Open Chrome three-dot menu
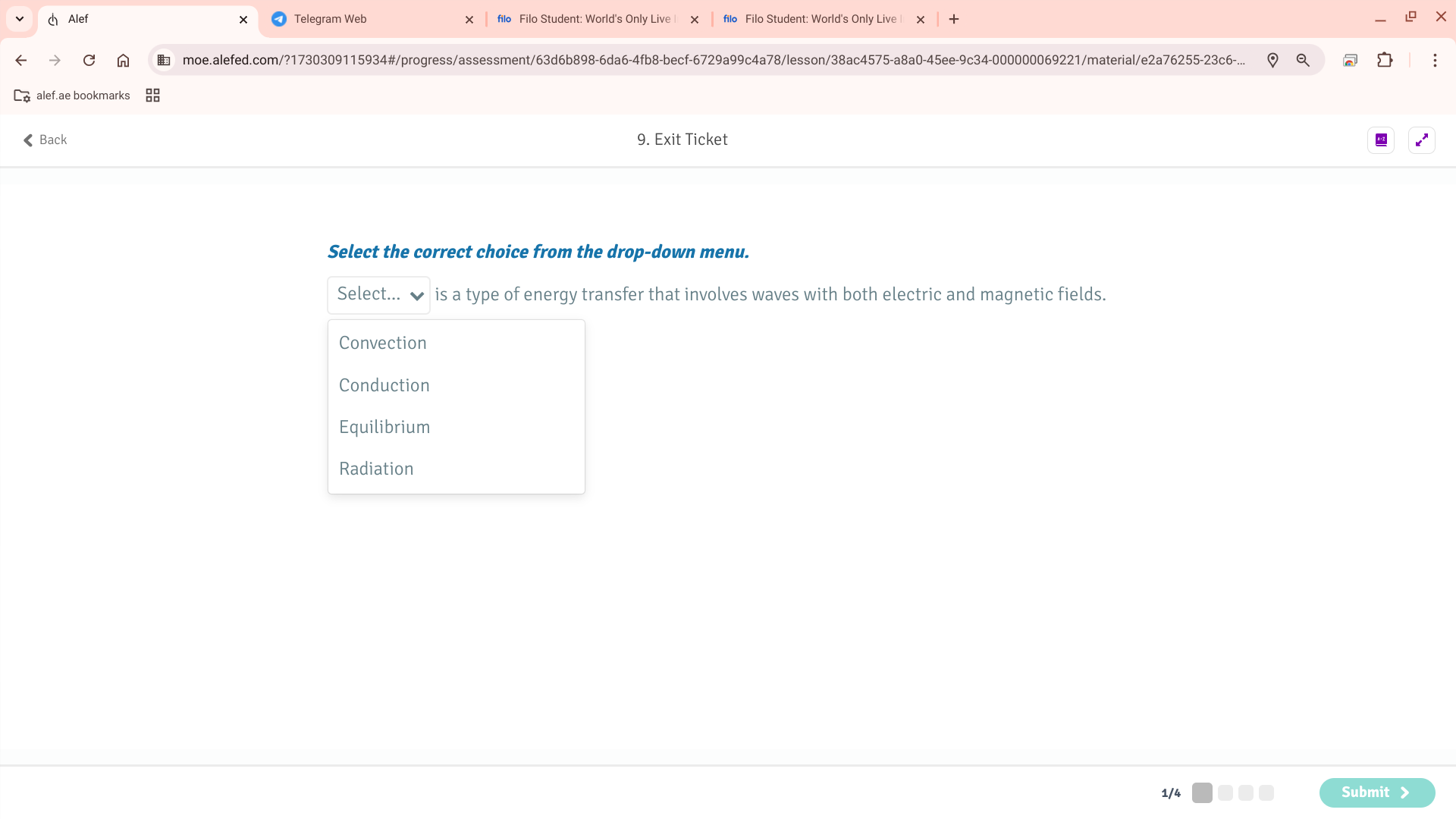The image size is (1456, 819). tap(1435, 60)
